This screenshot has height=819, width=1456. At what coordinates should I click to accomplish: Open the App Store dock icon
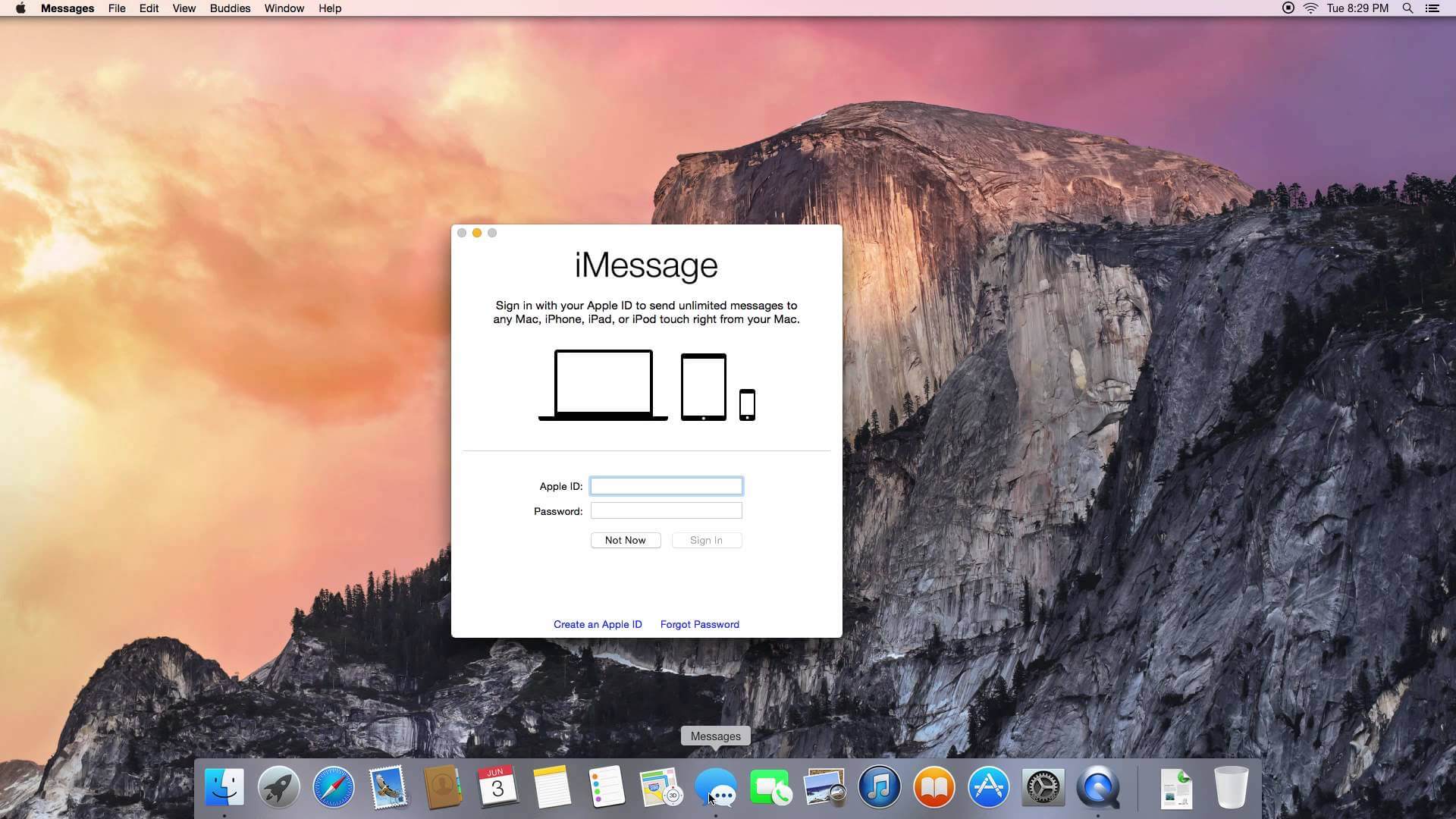point(988,787)
